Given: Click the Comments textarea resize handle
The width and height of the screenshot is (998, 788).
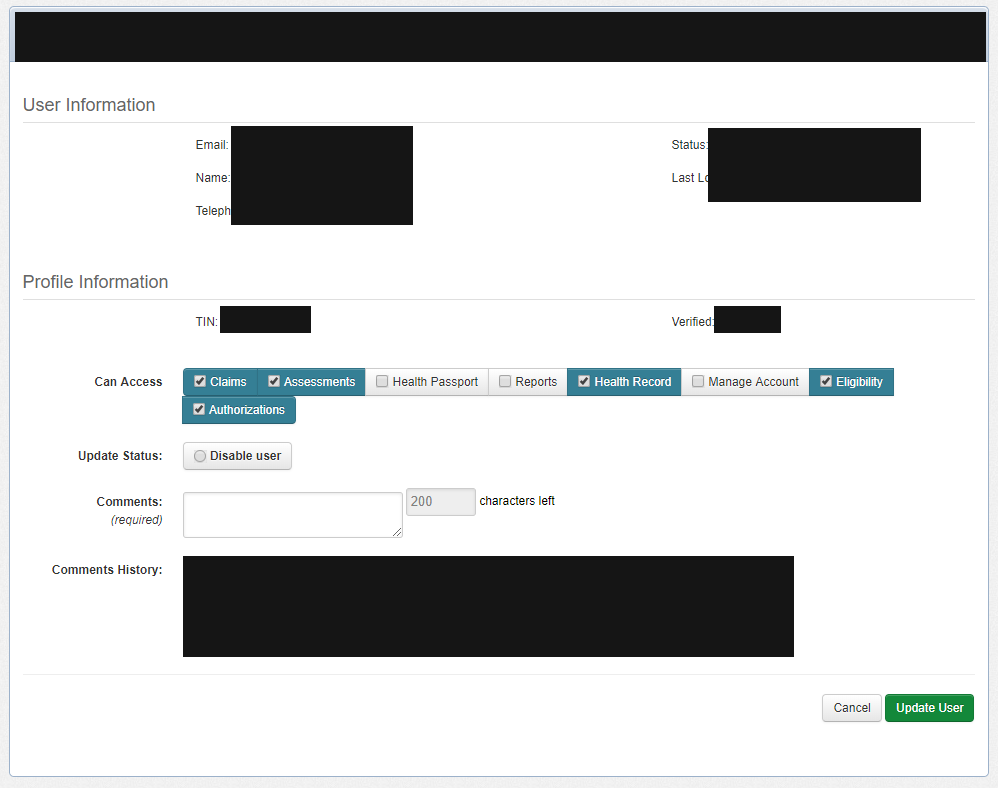Looking at the screenshot, I should pyautogui.click(x=397, y=532).
